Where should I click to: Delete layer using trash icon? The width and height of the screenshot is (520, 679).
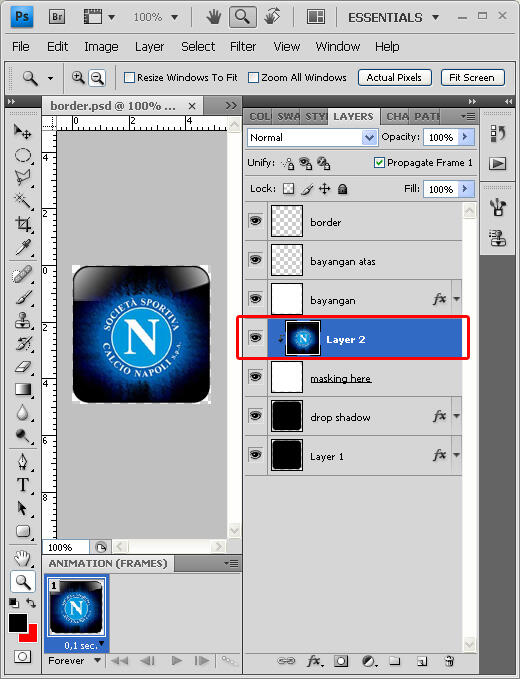coord(449,661)
